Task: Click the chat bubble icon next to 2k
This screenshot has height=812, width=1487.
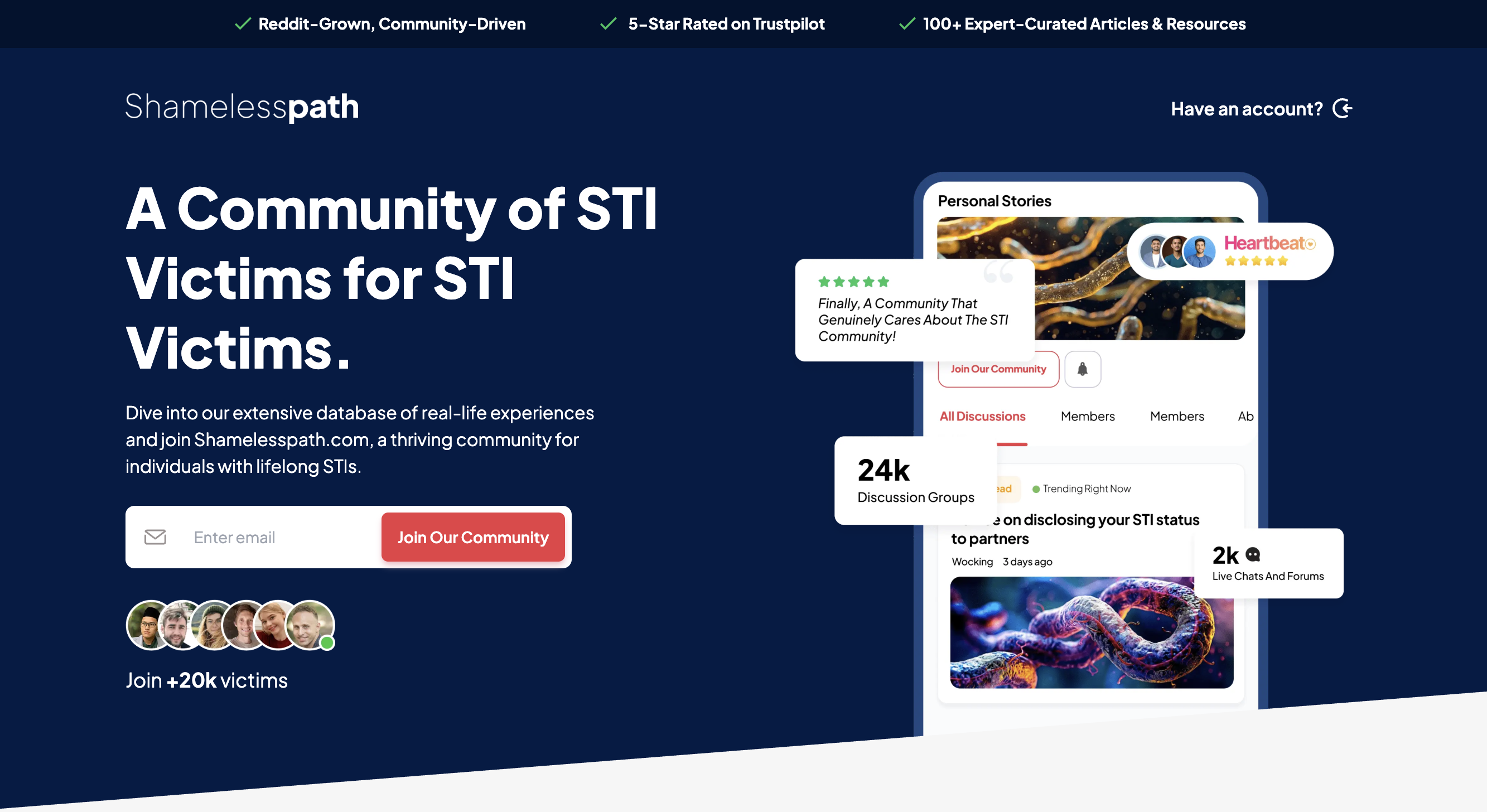Action: [1253, 554]
